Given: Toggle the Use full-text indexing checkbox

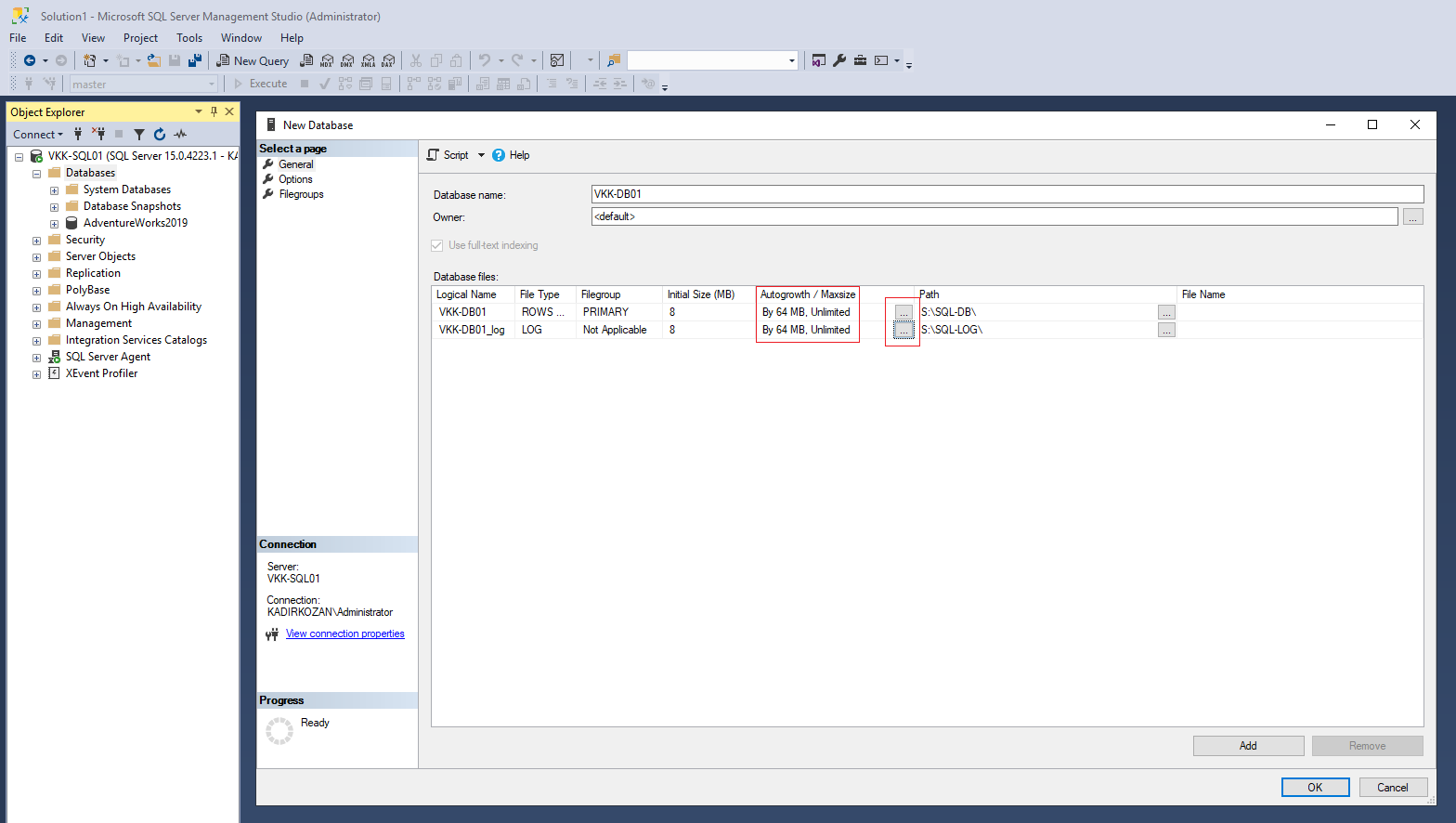Looking at the screenshot, I should coord(437,245).
